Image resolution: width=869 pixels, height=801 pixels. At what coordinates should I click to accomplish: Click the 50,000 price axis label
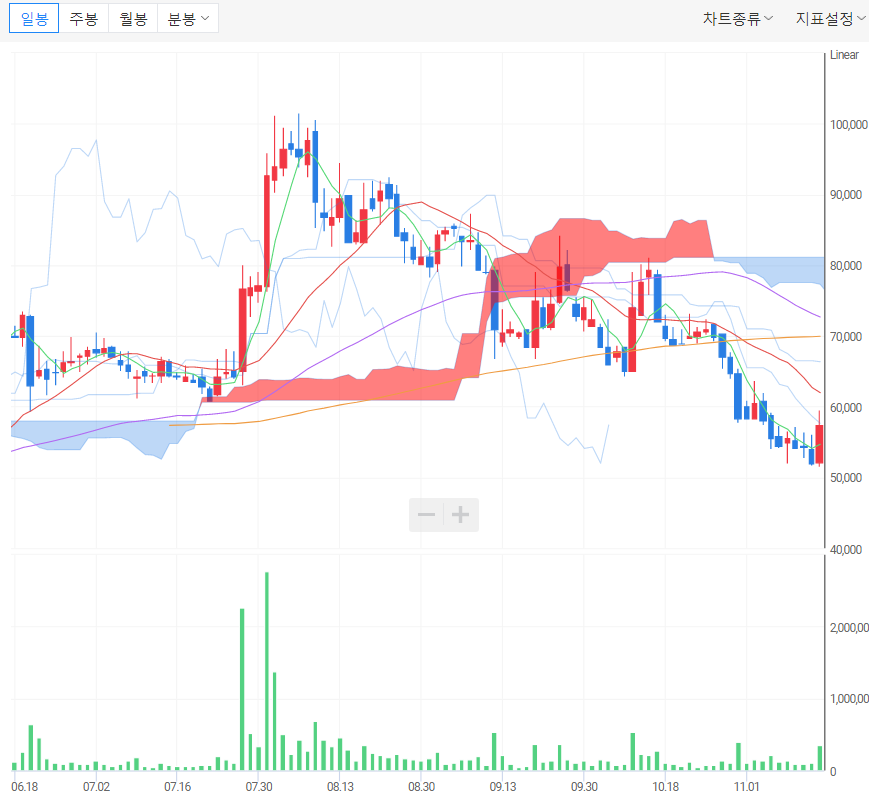(x=846, y=478)
